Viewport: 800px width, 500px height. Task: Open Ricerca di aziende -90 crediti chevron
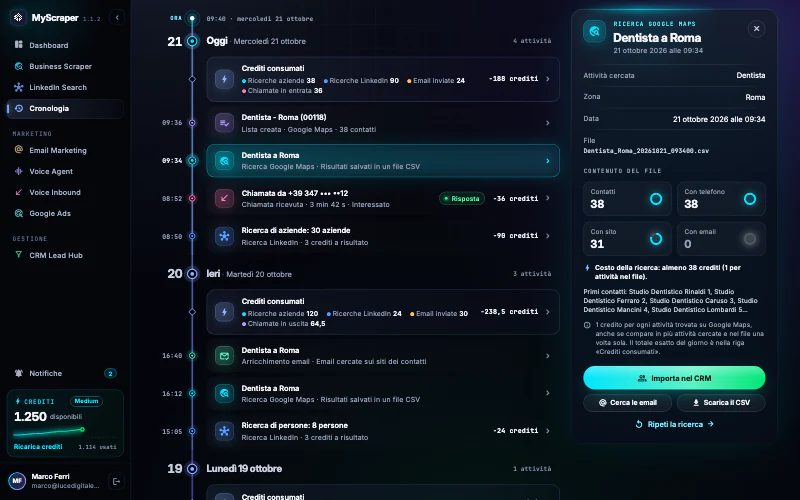click(547, 236)
